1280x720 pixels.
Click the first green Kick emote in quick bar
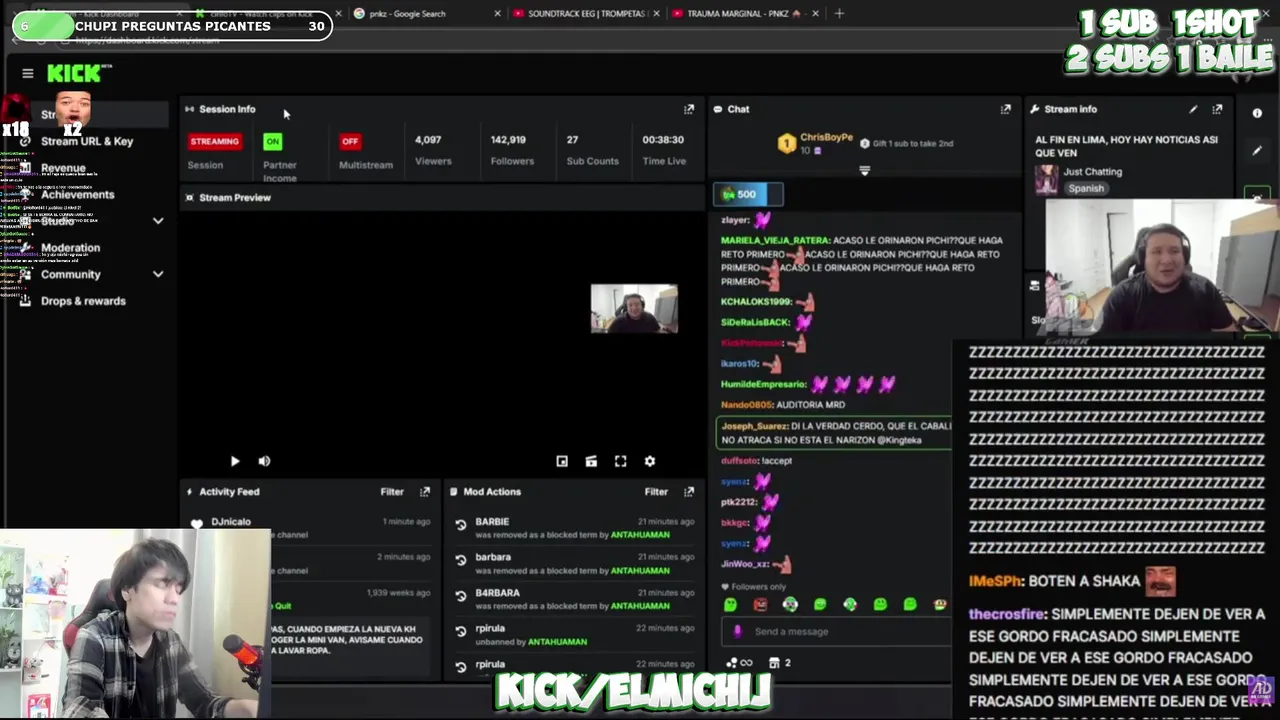point(730,604)
